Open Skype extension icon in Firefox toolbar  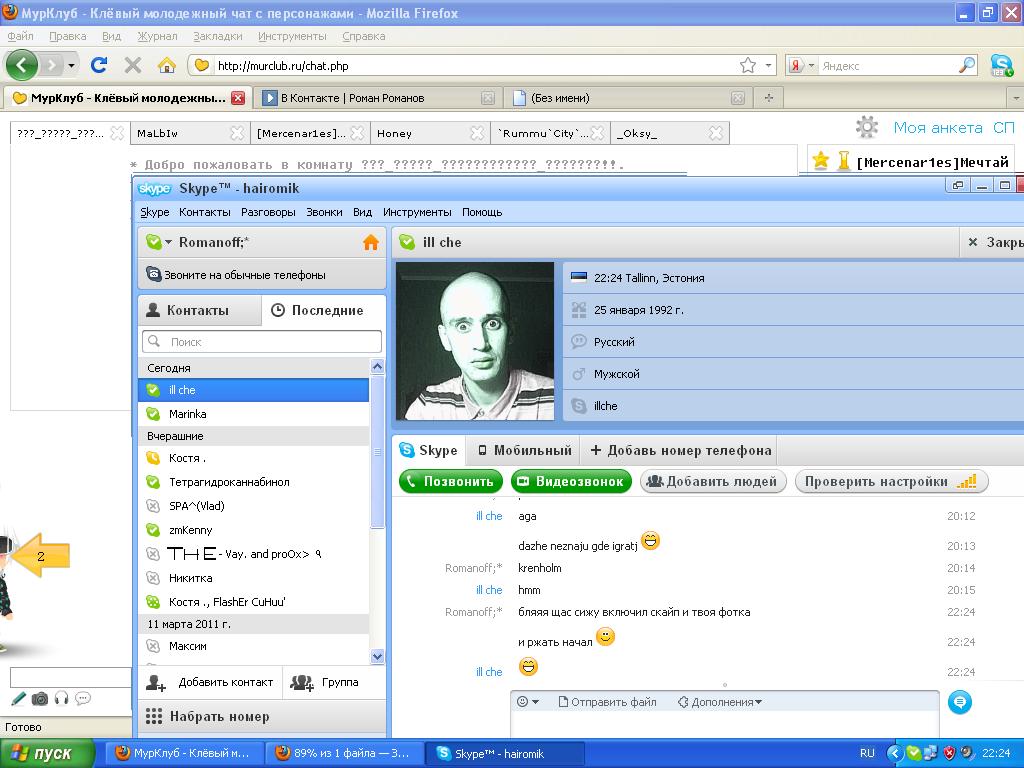1001,65
